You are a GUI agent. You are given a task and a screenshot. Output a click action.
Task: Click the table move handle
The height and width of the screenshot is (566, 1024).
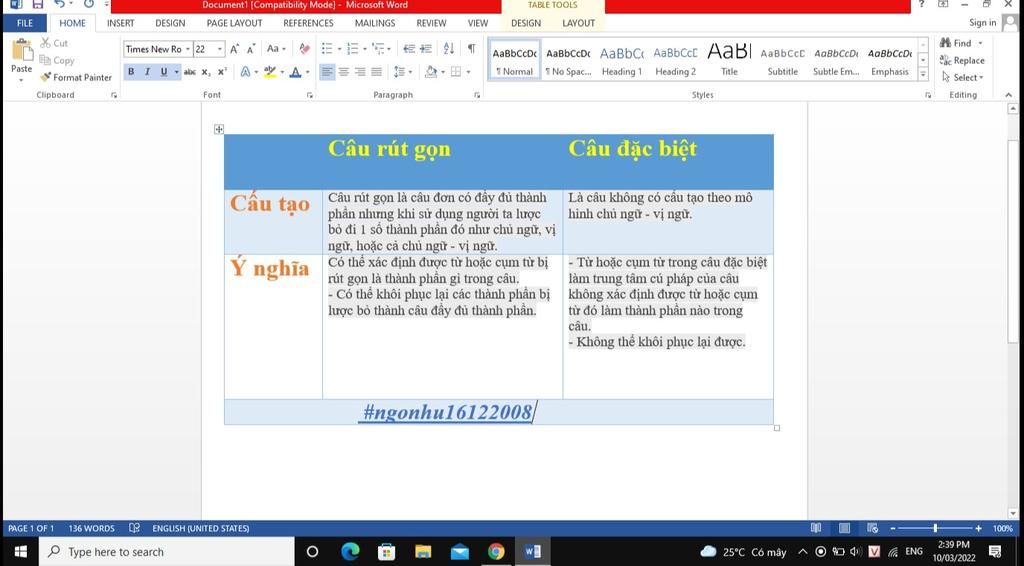219,129
